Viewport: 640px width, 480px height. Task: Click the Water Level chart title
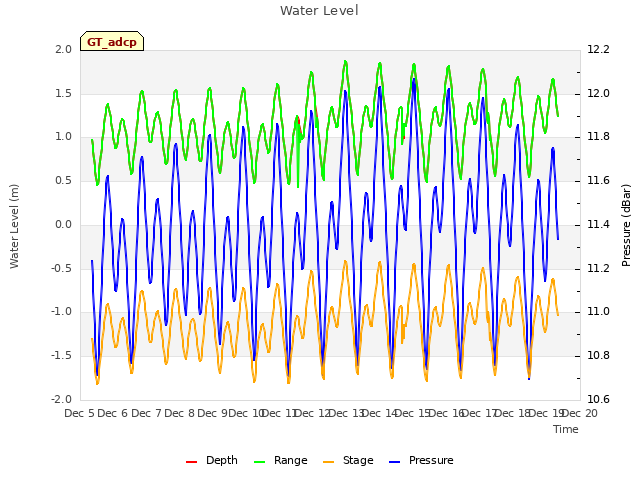click(x=319, y=11)
